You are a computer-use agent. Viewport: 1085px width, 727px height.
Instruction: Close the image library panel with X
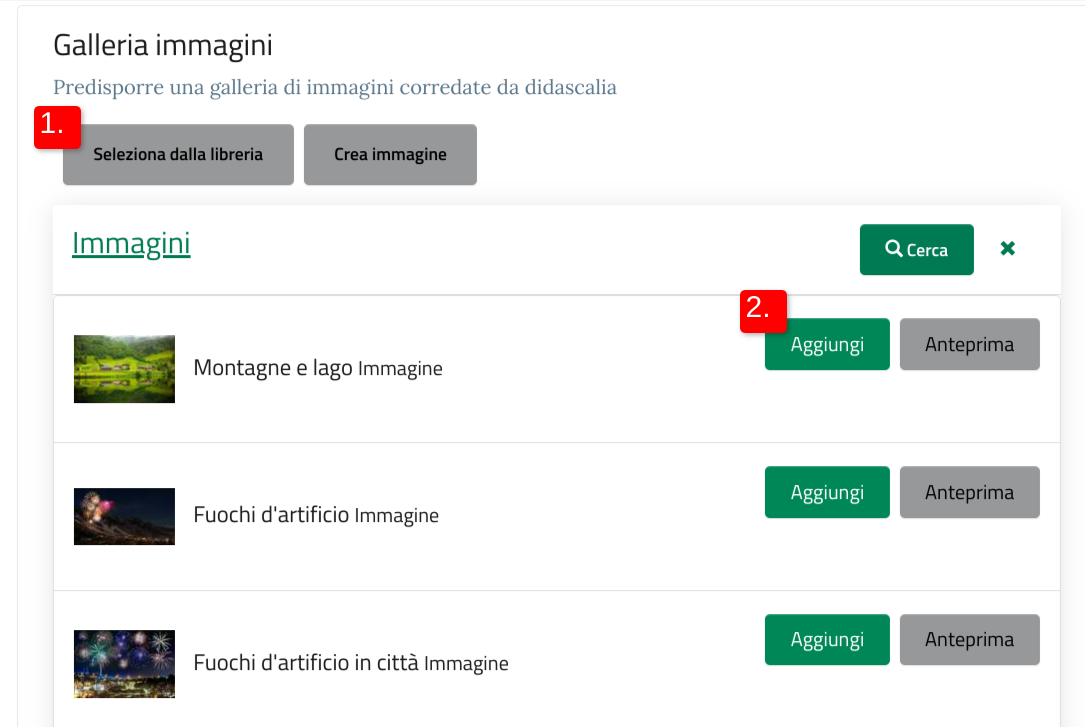pos(1008,248)
